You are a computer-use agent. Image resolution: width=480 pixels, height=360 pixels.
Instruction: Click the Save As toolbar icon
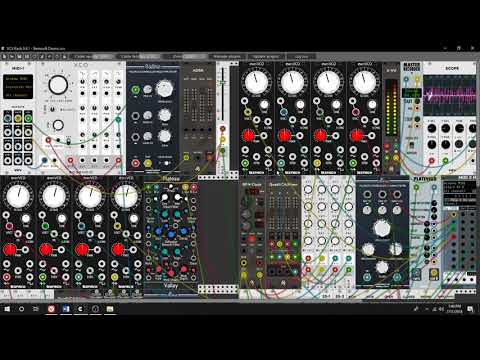click(x=27, y=57)
